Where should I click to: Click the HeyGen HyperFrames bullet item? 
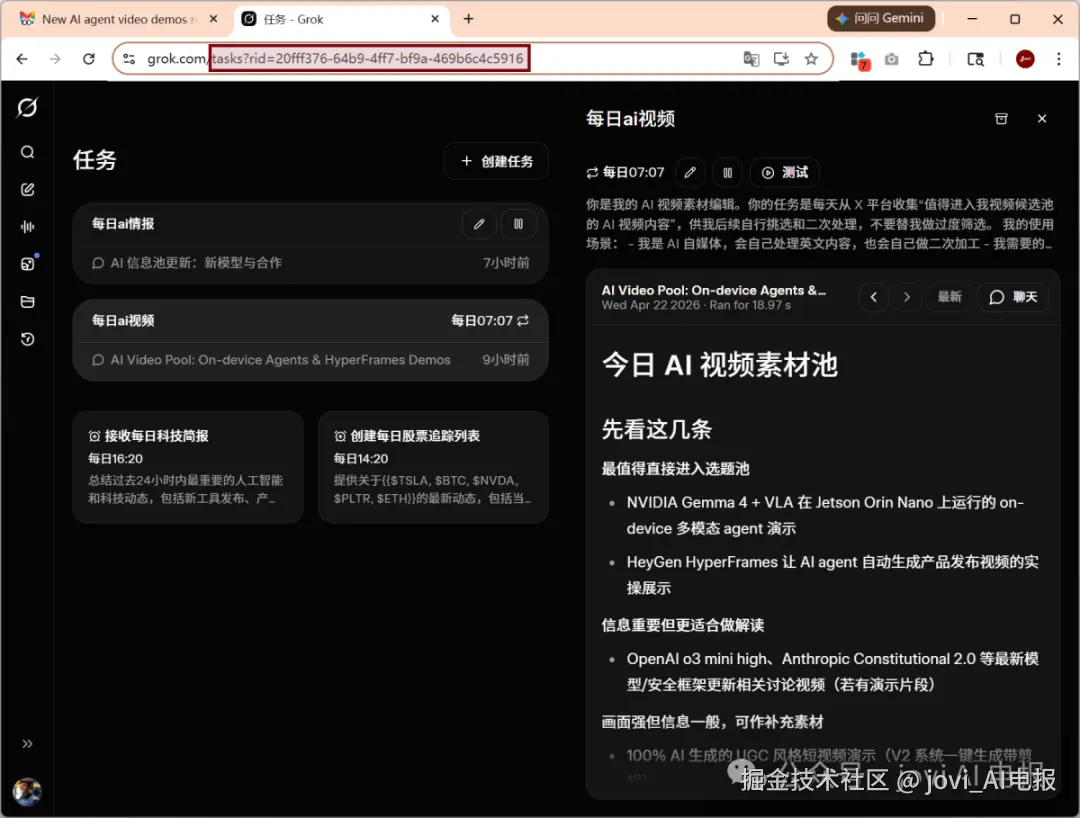click(833, 575)
